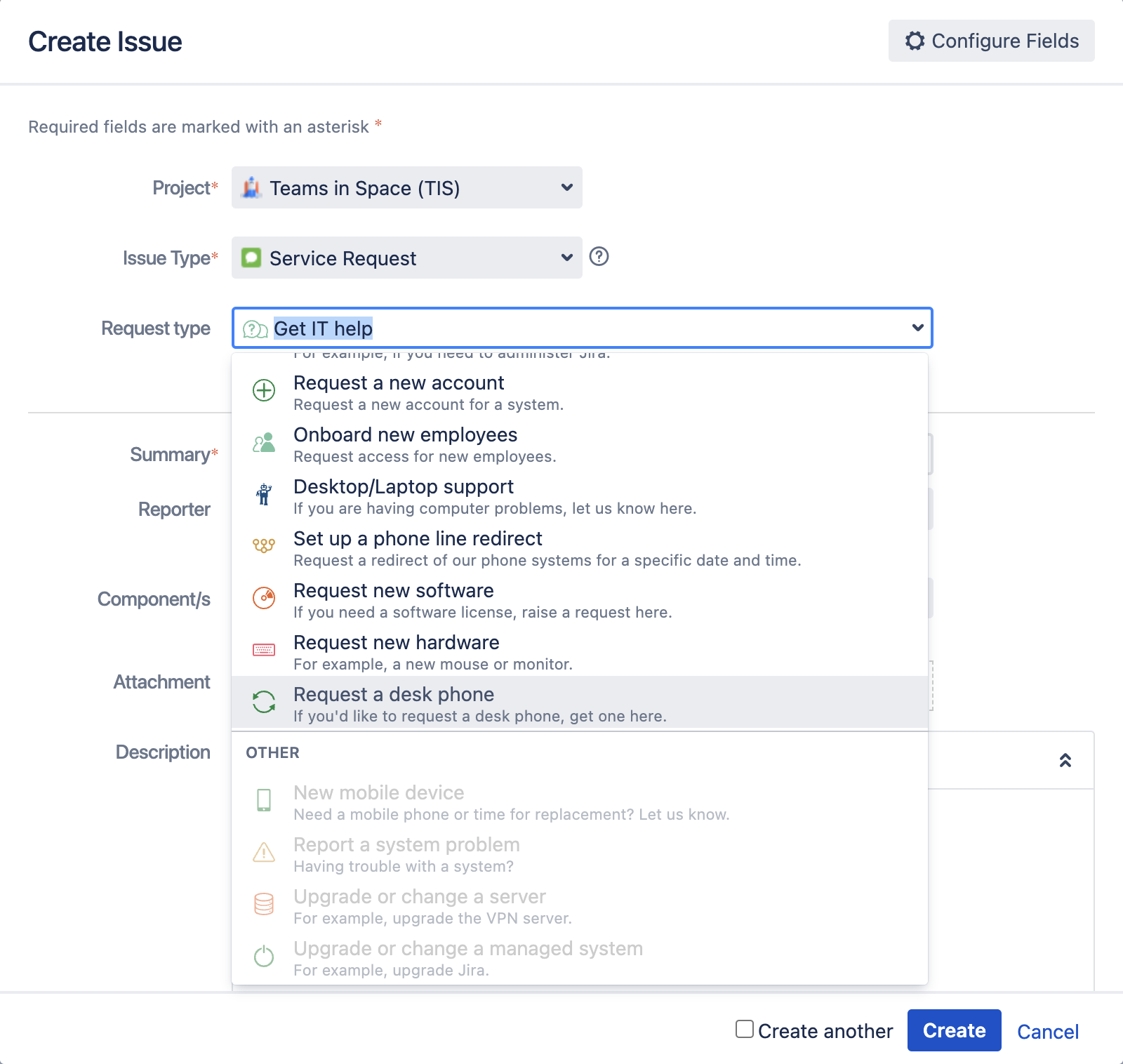Enable the Create another checkbox
Image resolution: width=1123 pixels, height=1064 pixels.
coord(745,1030)
